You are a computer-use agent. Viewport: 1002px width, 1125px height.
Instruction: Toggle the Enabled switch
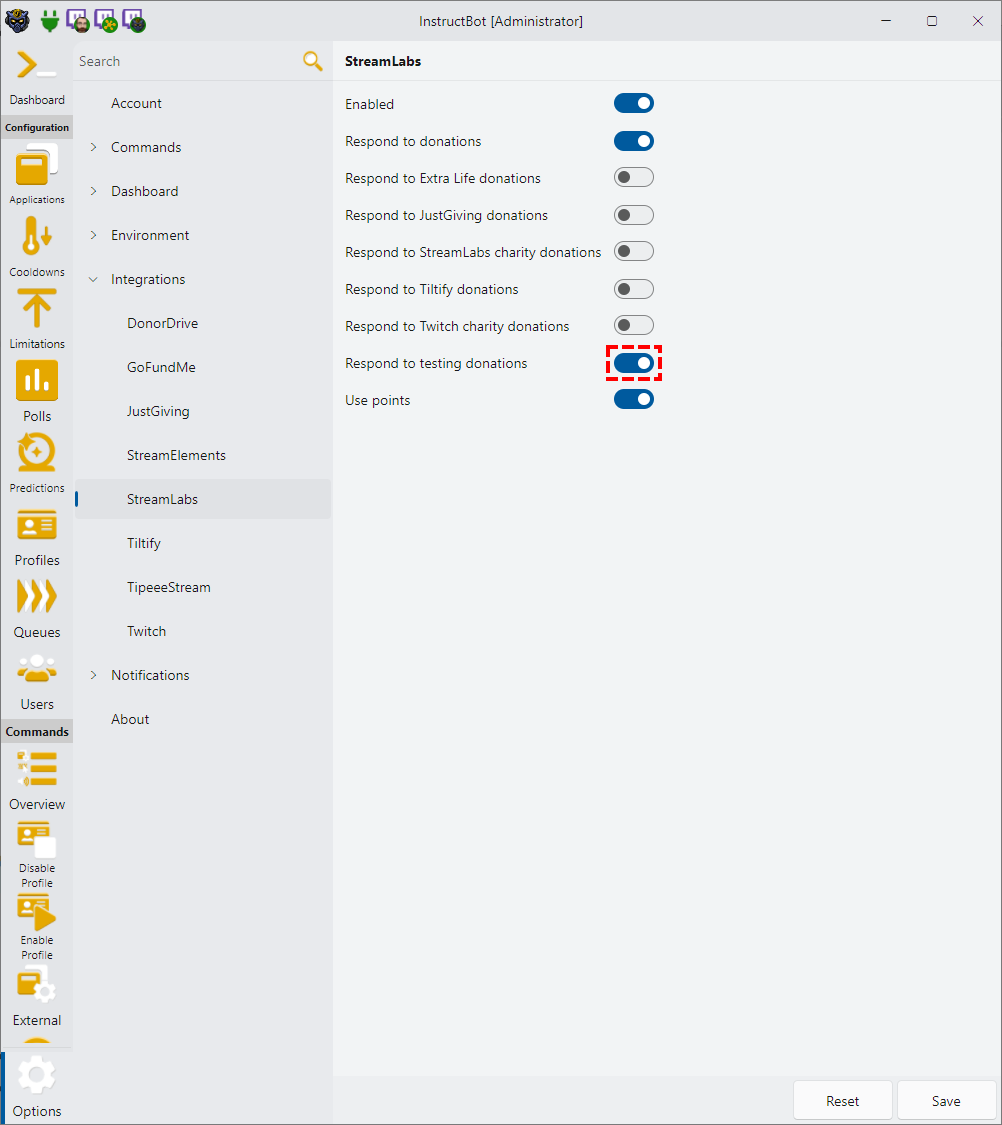click(x=633, y=103)
